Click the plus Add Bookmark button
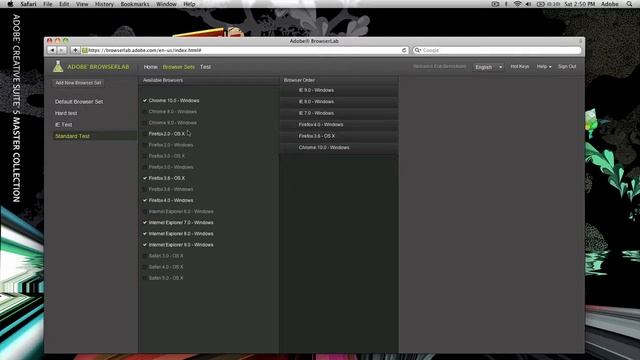The height and width of the screenshot is (360, 640). 75,50
